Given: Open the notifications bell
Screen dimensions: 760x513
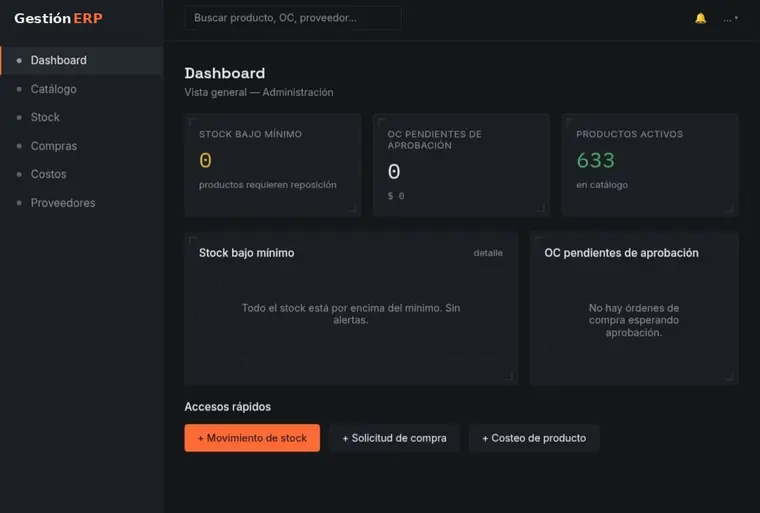Looking at the screenshot, I should [x=700, y=18].
